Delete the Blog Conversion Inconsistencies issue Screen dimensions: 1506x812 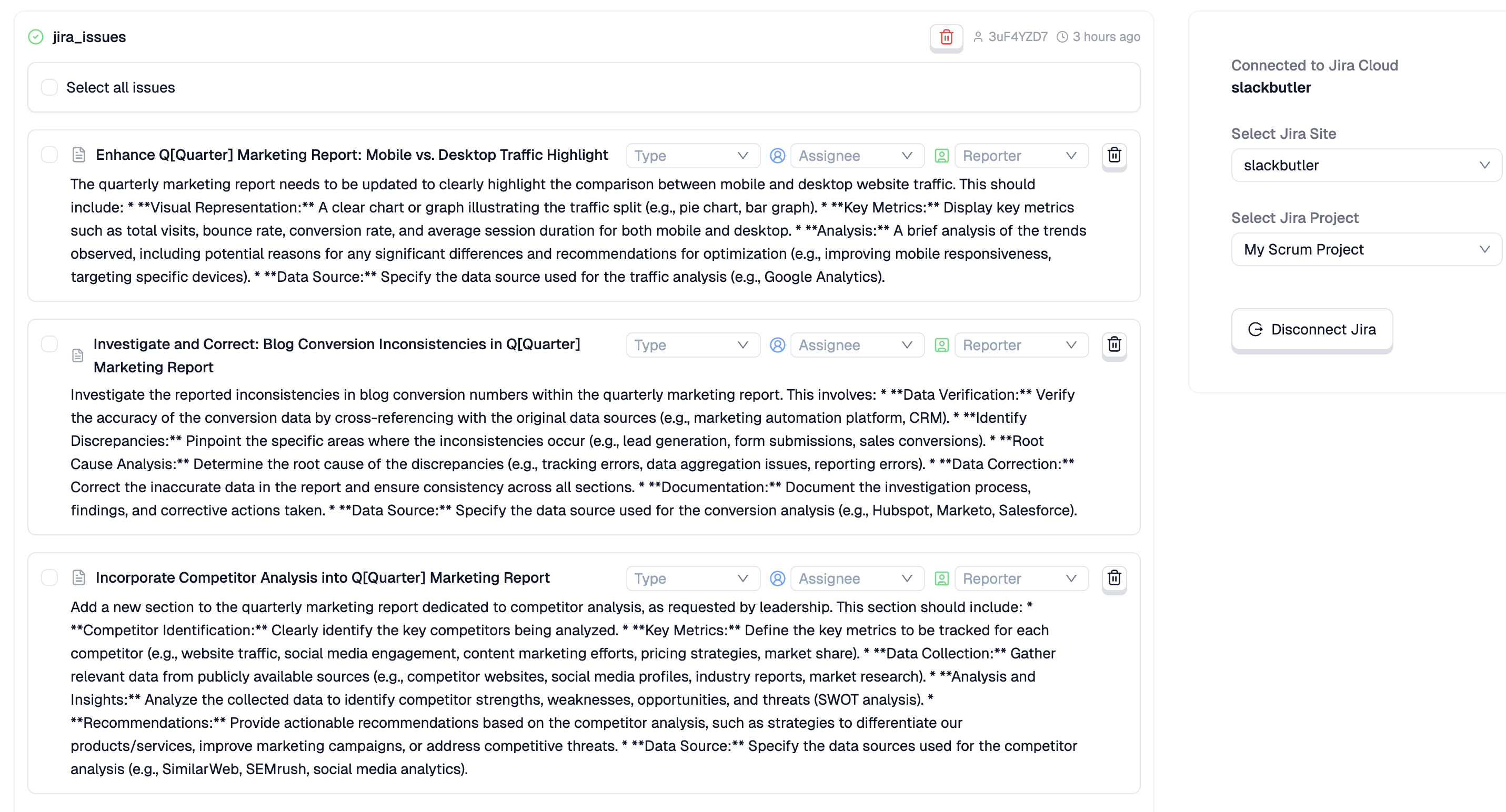tap(1114, 344)
